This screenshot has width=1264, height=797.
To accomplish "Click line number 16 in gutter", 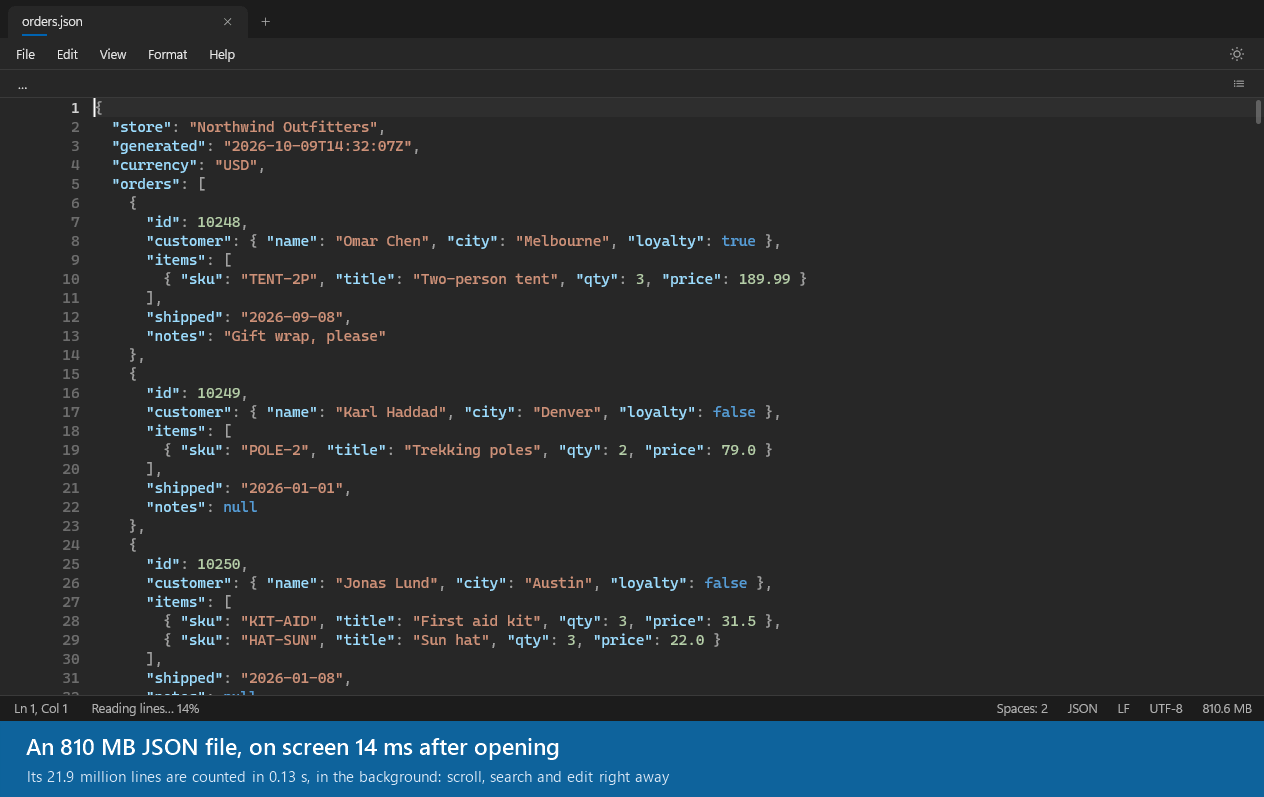I will click(71, 393).
